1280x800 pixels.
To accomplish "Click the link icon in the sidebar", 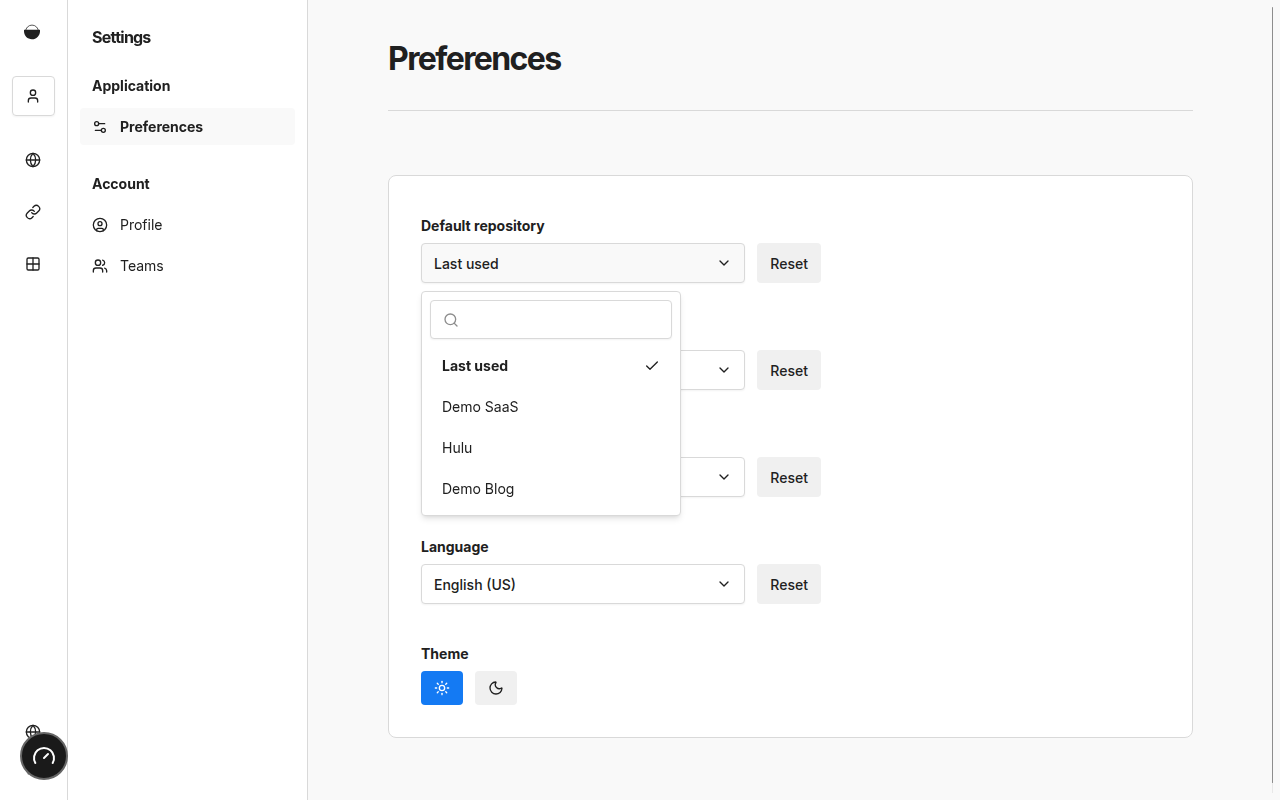I will pos(32,212).
